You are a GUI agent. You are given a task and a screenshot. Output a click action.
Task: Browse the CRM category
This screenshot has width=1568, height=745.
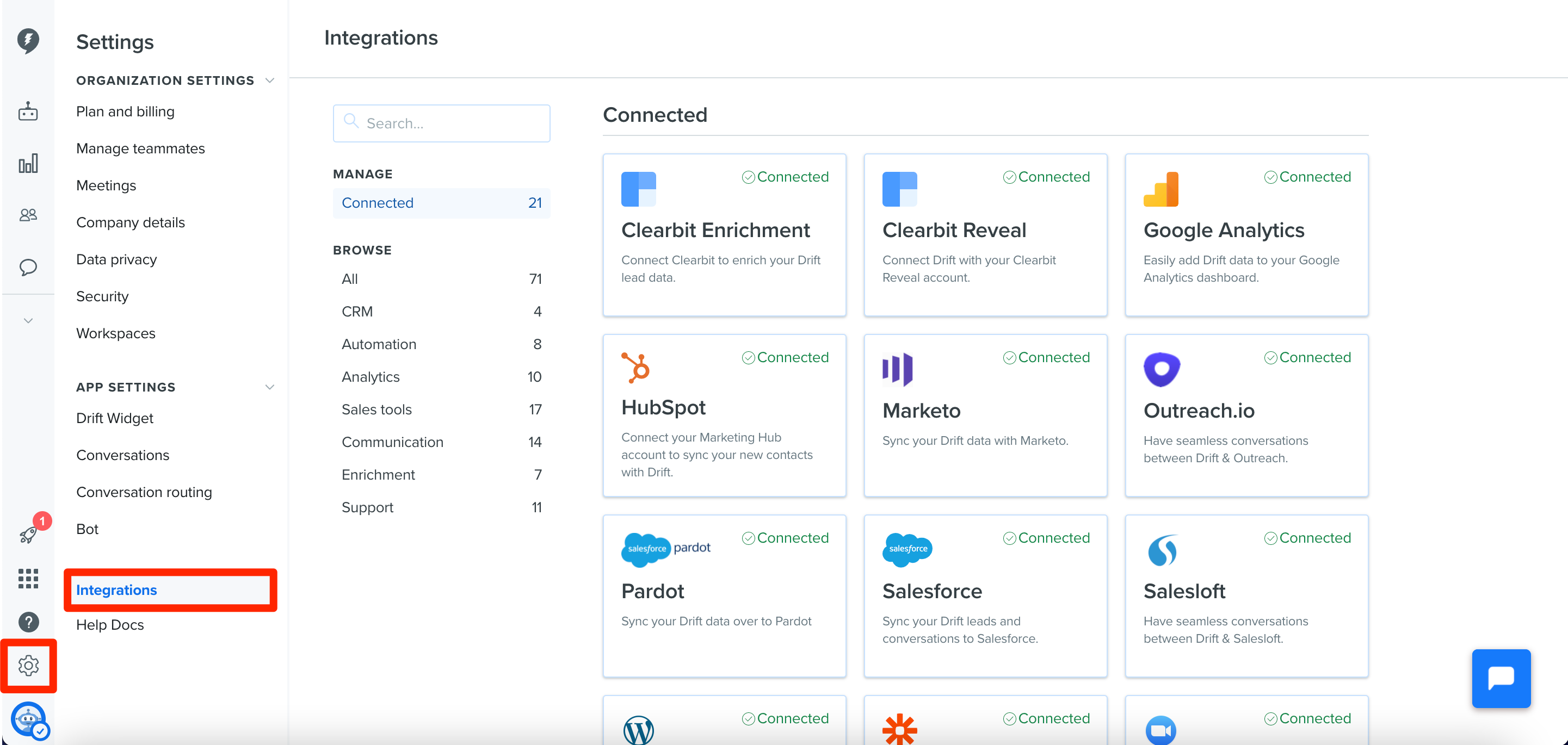441,312
